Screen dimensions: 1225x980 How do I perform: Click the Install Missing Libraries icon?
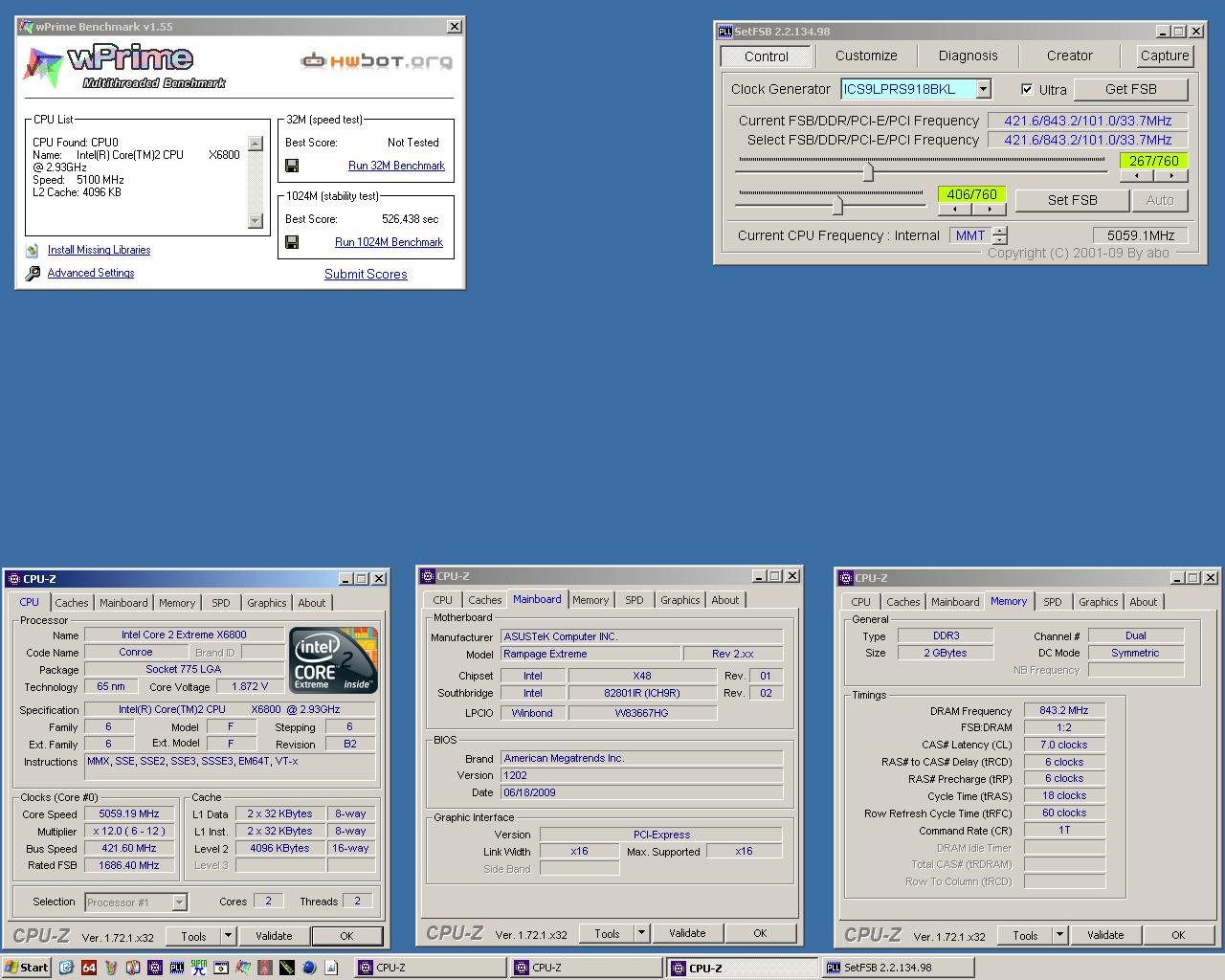click(33, 251)
